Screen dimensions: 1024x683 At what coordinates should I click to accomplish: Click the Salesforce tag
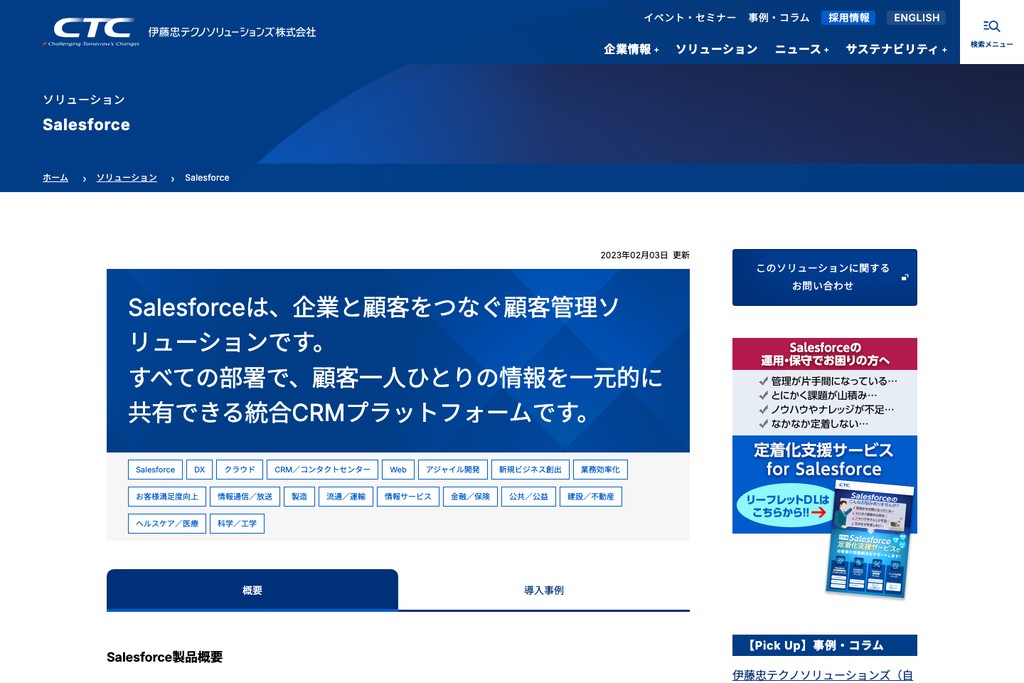pos(155,469)
